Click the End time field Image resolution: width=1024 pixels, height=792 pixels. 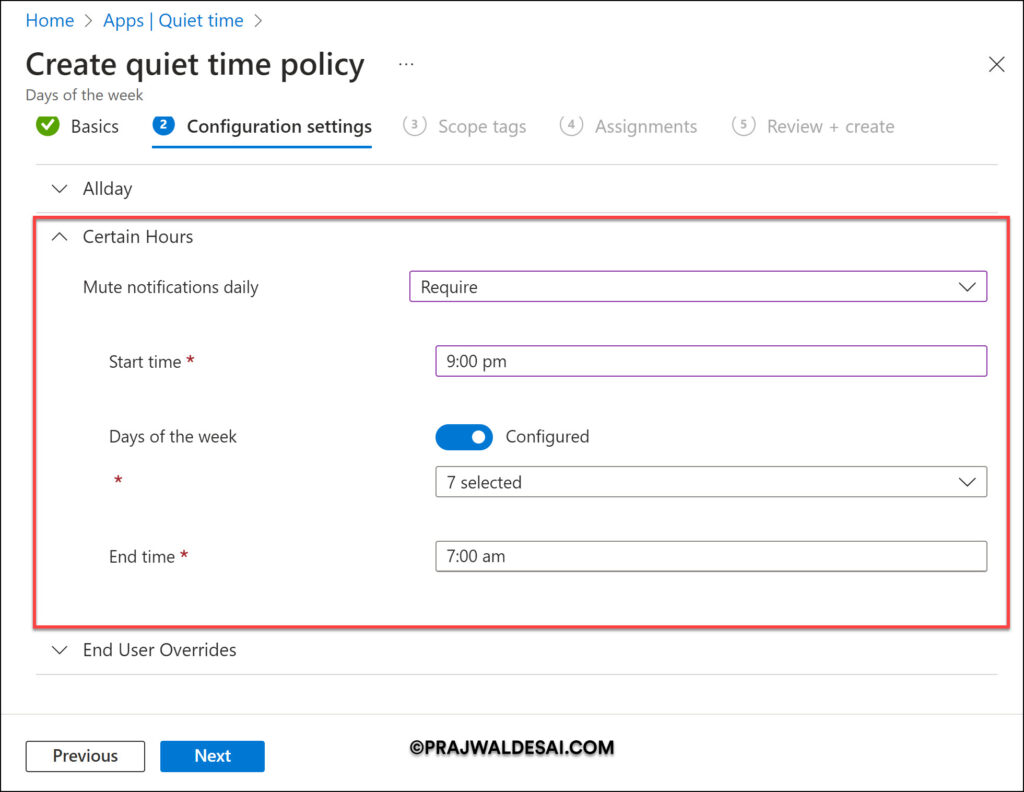pos(711,556)
